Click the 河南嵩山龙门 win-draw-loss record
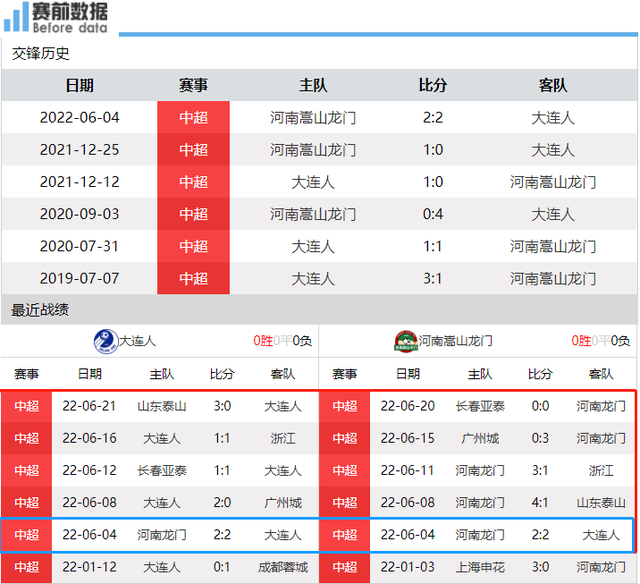The image size is (640, 584). (x=600, y=341)
